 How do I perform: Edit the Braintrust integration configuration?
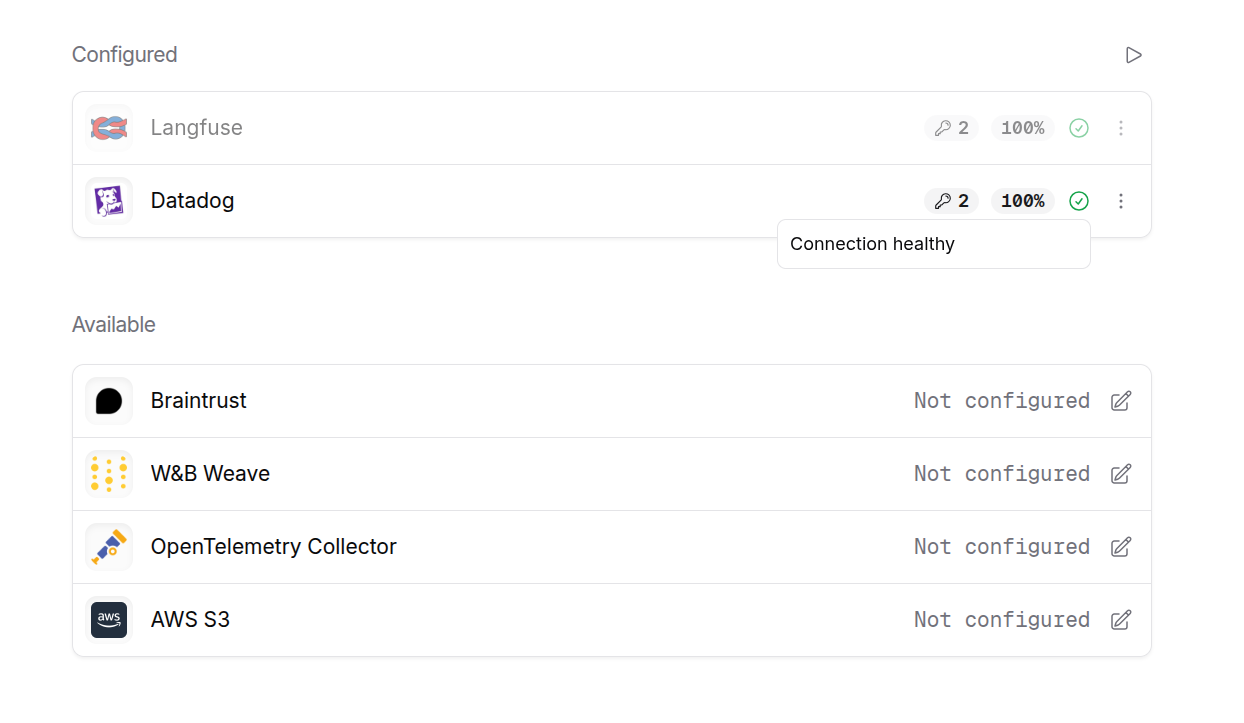coord(1121,401)
